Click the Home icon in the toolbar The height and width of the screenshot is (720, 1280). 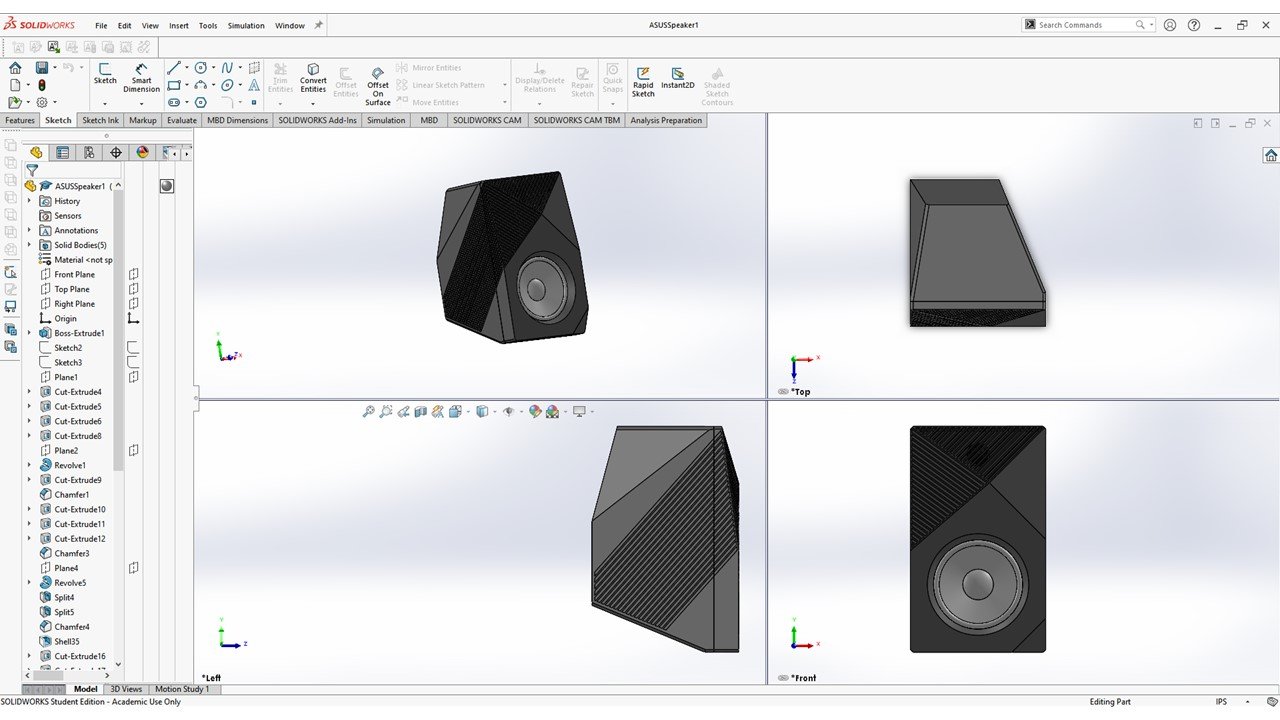tap(15, 68)
